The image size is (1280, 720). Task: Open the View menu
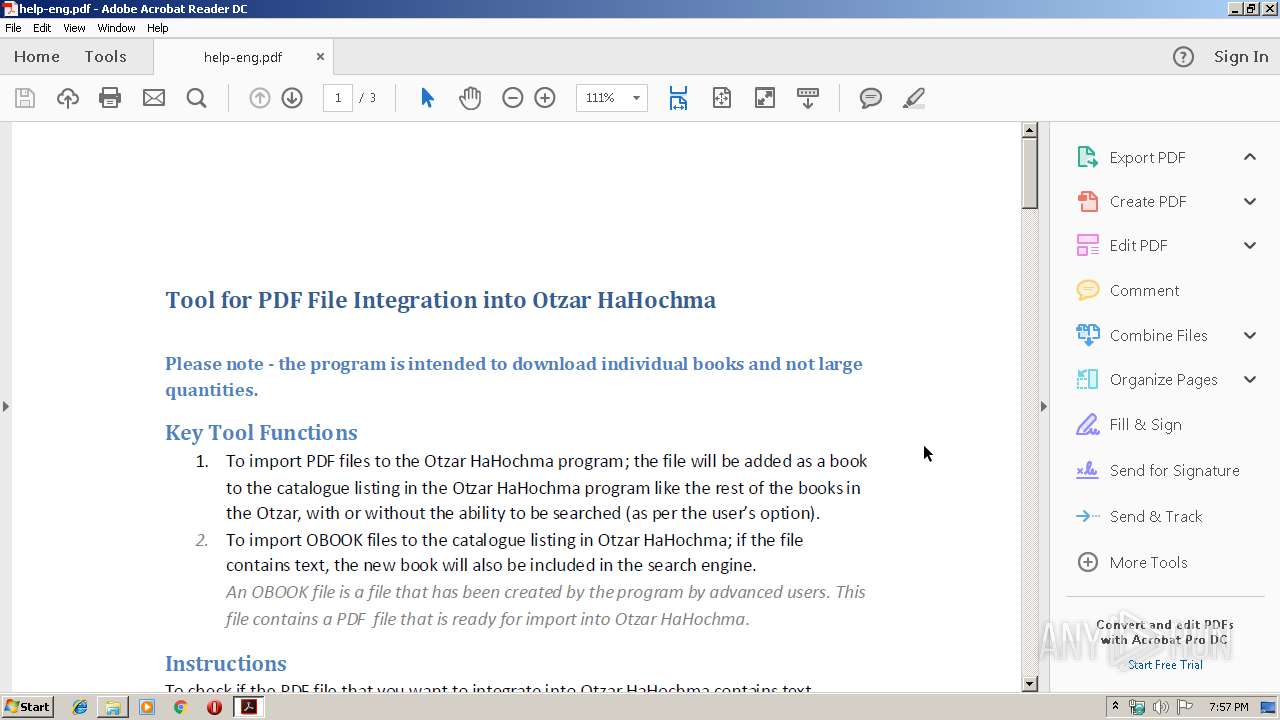(74, 28)
